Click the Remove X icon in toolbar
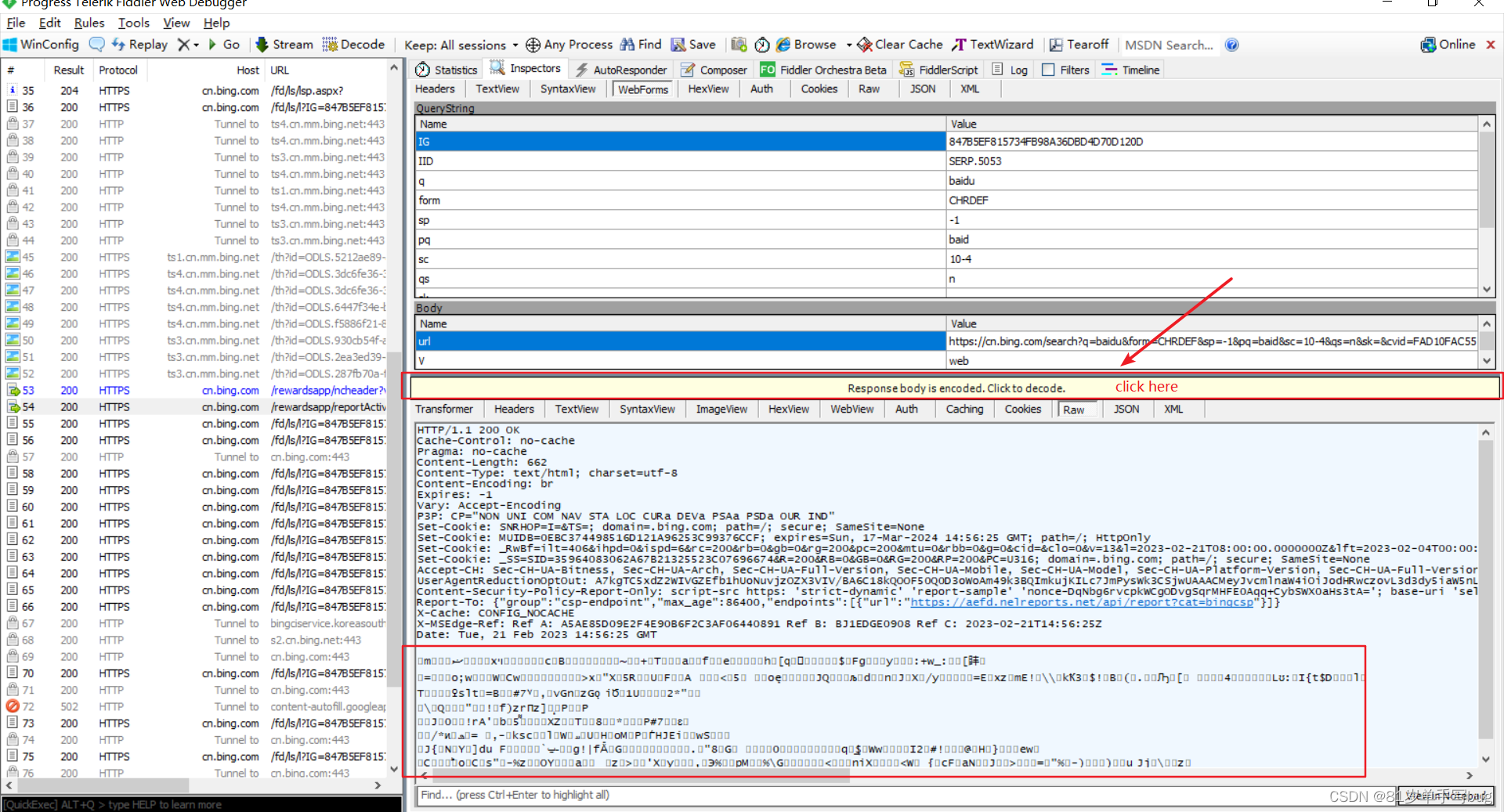Screen dimensions: 1504x812 [183, 45]
